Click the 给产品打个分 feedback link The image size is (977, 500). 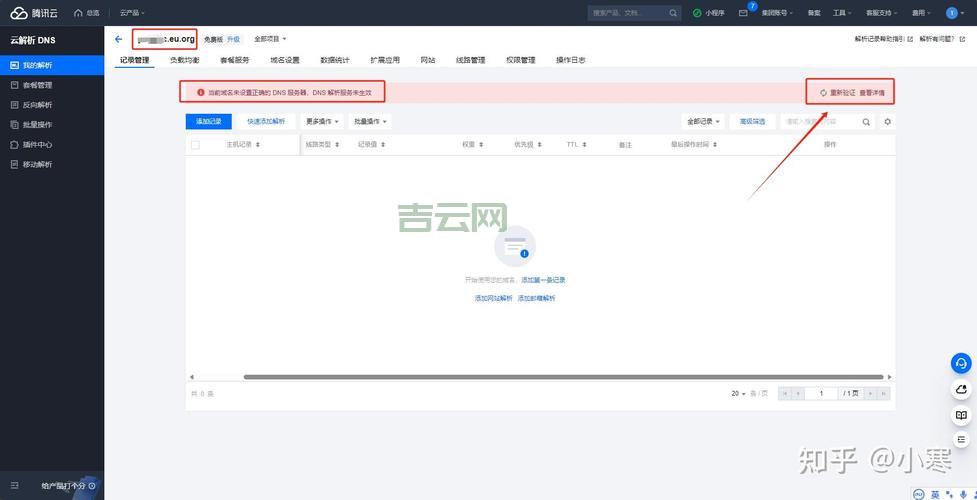[68, 485]
